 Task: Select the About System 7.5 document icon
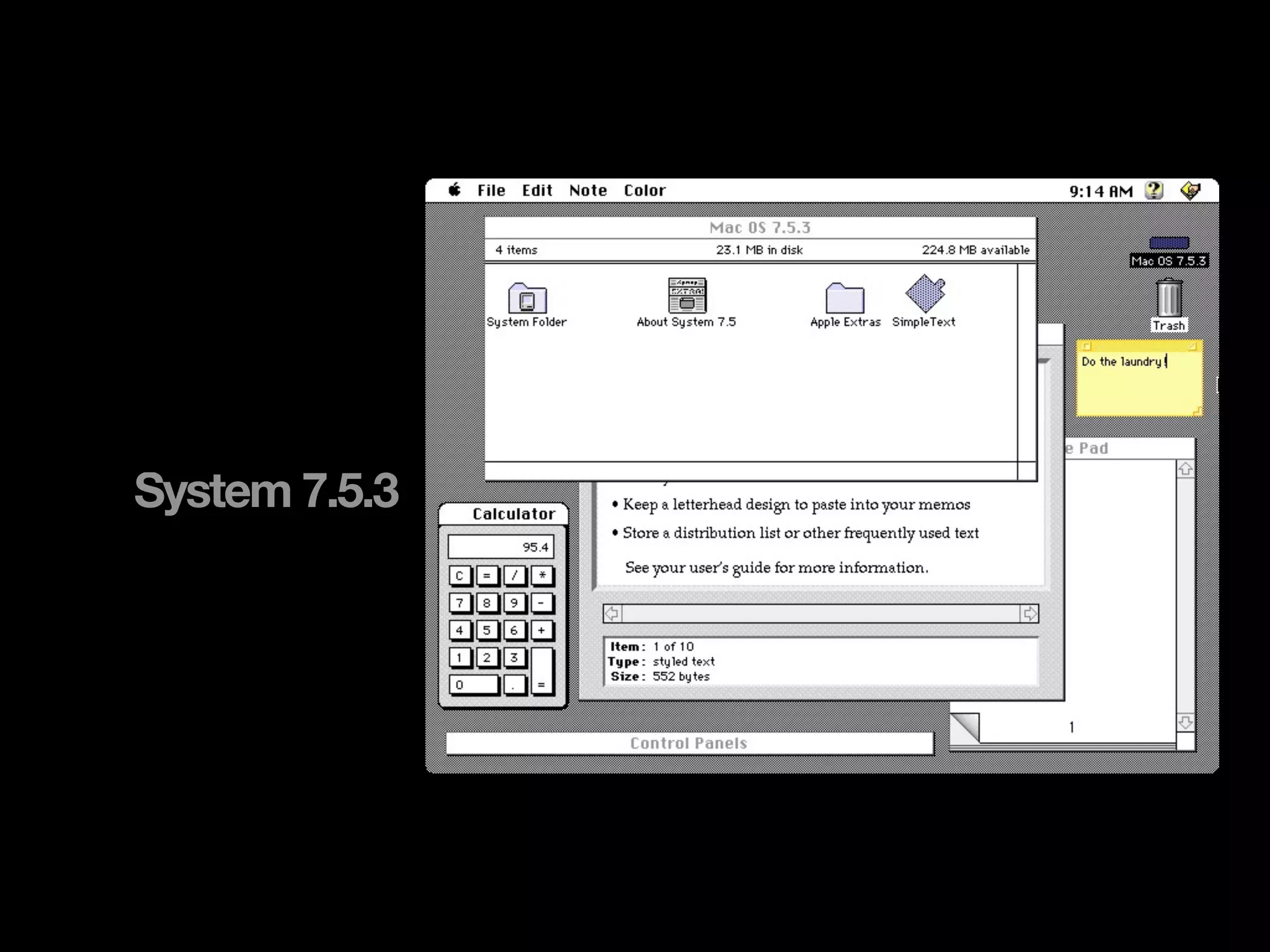pyautogui.click(x=687, y=296)
